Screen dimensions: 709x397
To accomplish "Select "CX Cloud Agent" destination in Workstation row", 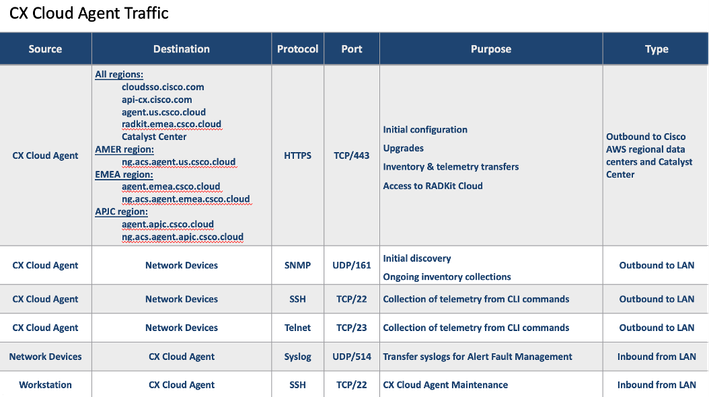I will [x=181, y=385].
